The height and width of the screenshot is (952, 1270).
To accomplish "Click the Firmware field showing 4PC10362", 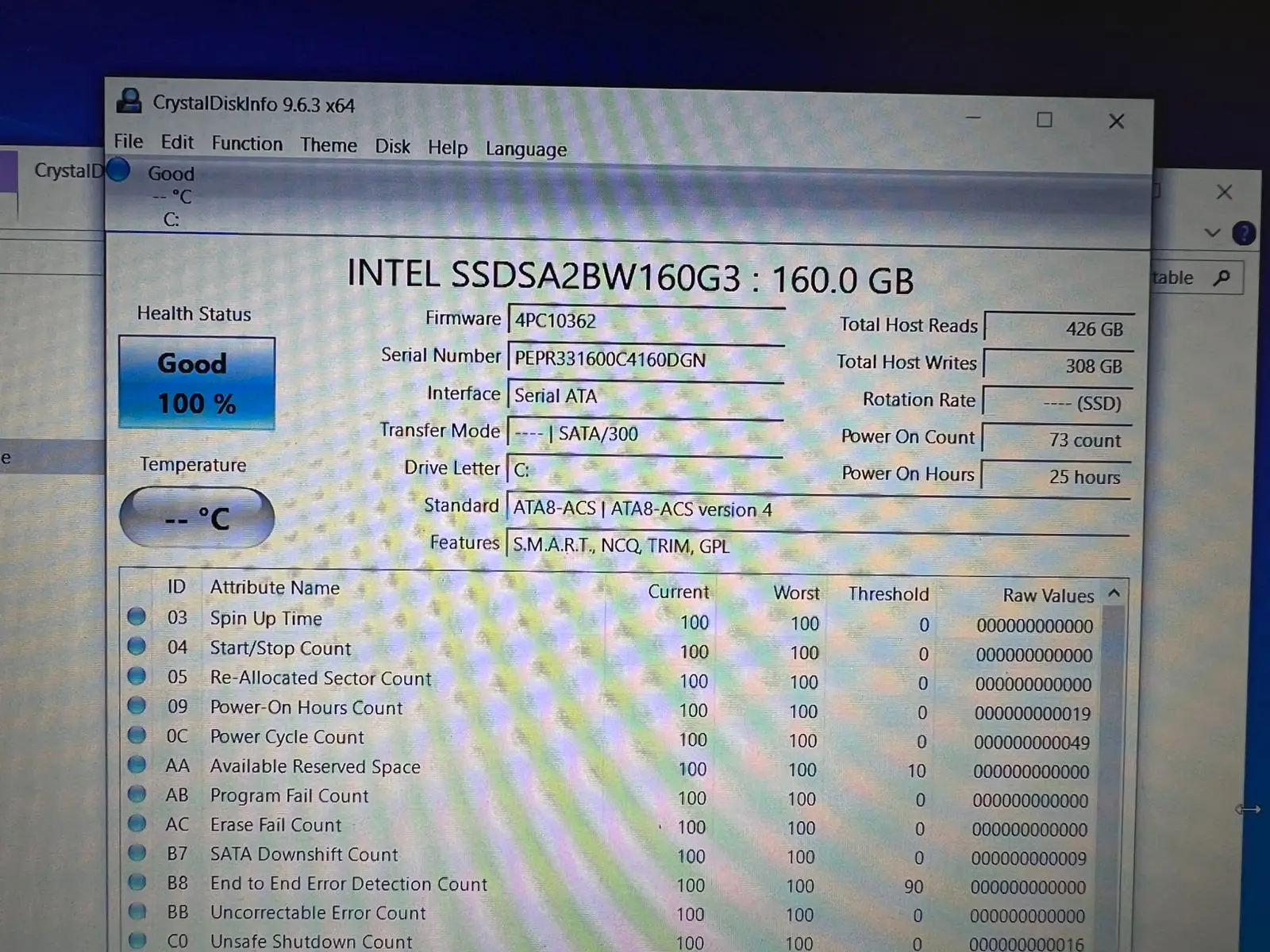I will coord(646,321).
